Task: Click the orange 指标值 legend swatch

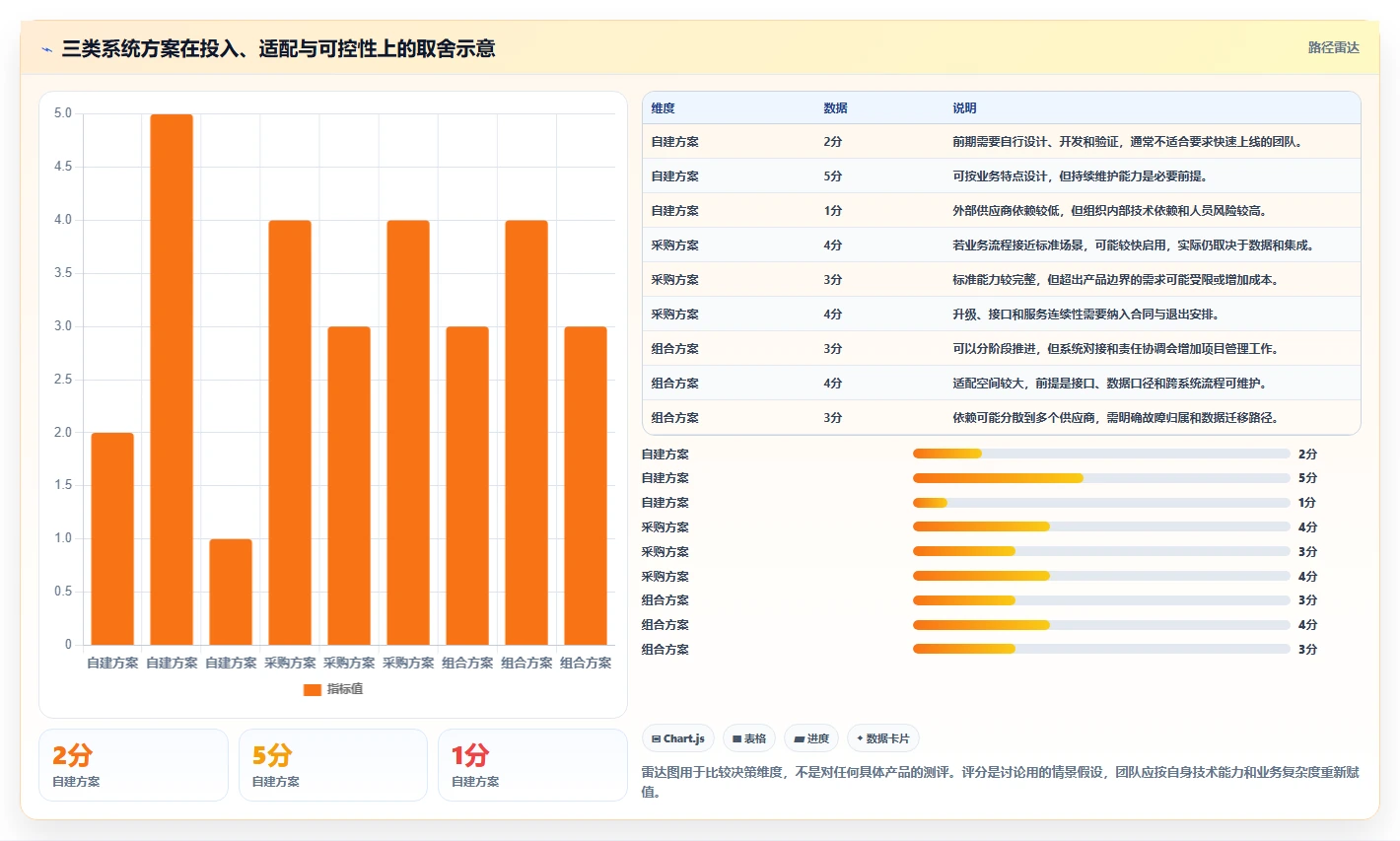Action: [x=313, y=689]
